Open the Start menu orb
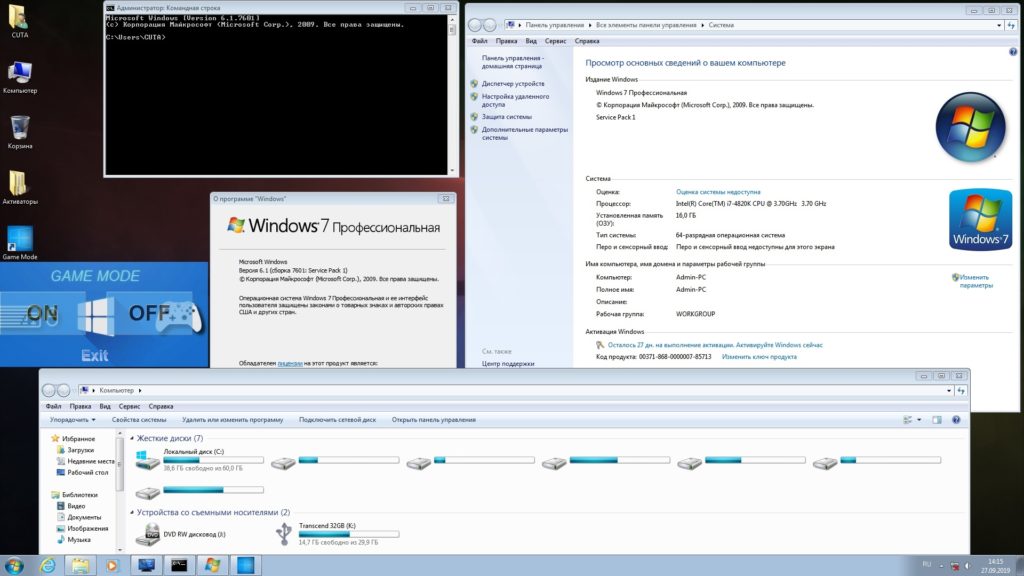This screenshot has height=576, width=1024. point(14,566)
